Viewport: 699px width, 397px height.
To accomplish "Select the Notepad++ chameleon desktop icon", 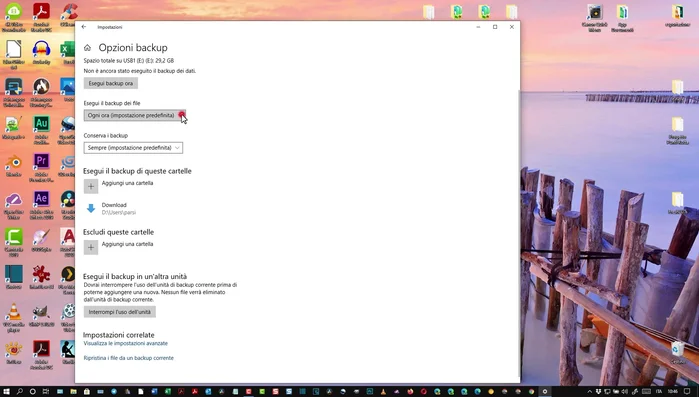I will pyautogui.click(x=13, y=128).
